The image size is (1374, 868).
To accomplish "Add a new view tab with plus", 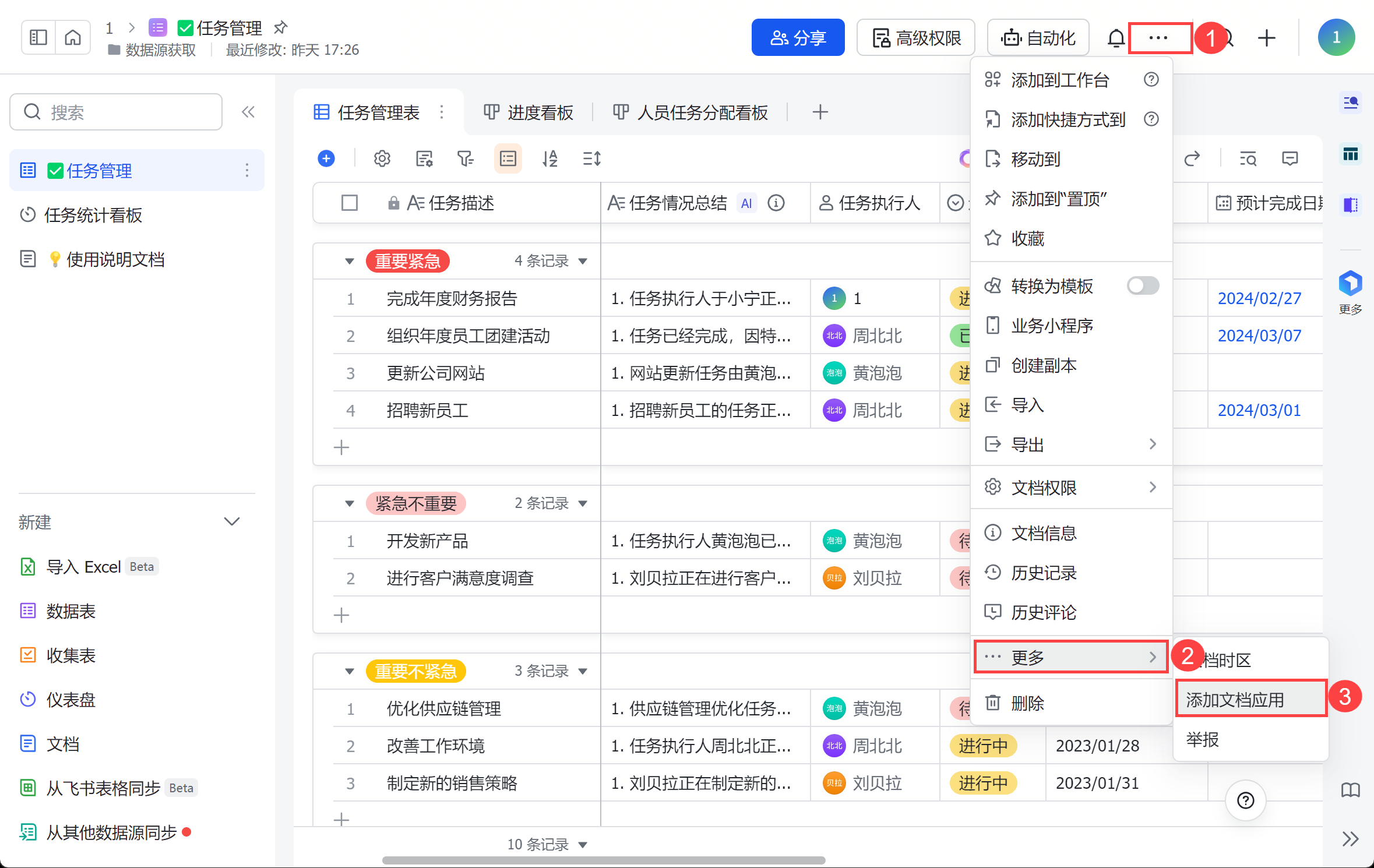I will (x=820, y=112).
